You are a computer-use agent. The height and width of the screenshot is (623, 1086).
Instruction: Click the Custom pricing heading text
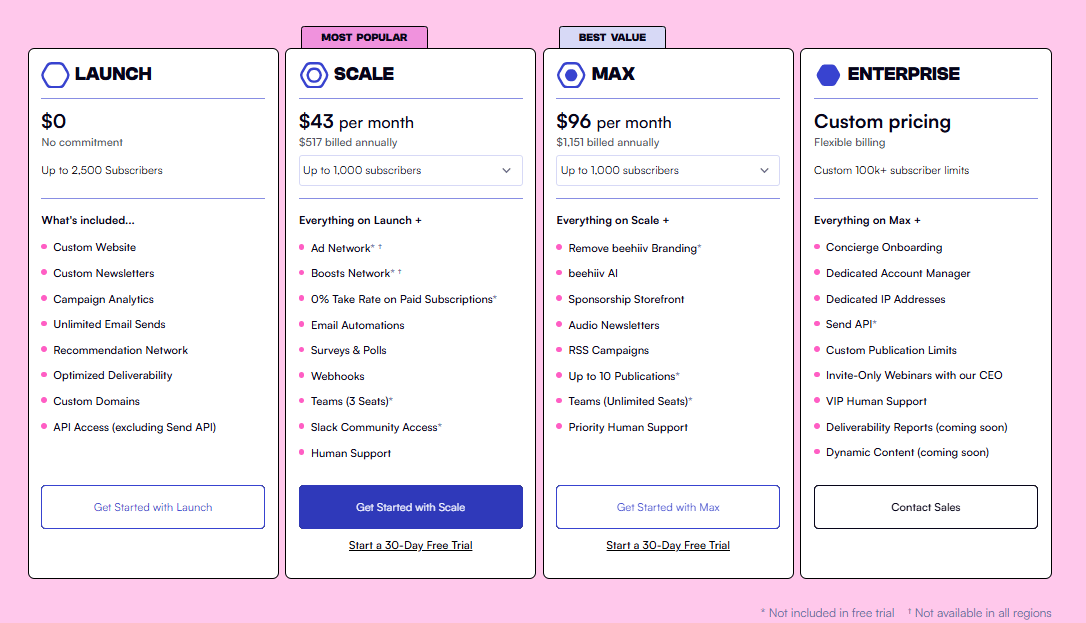(x=882, y=122)
